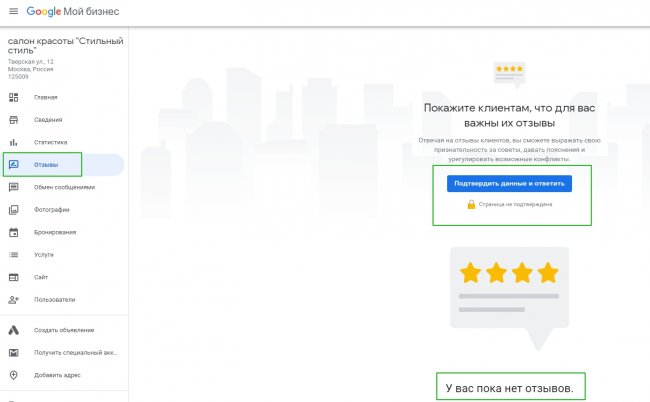
Task: Click the Сведения storefront icon
Action: (14, 119)
